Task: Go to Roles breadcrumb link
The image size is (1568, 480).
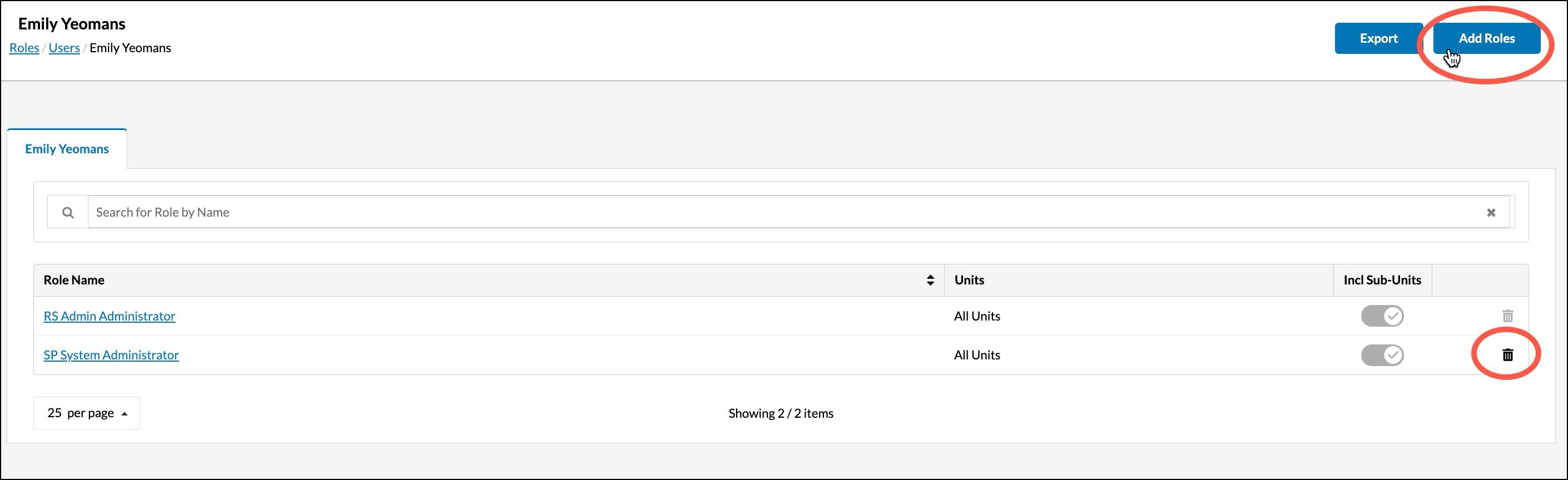Action: [24, 48]
